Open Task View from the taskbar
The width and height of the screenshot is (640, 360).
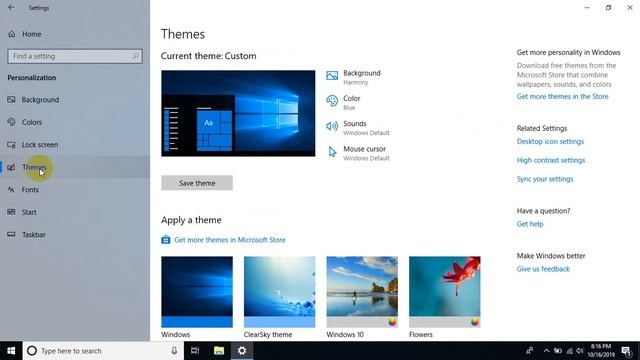[x=195, y=351]
